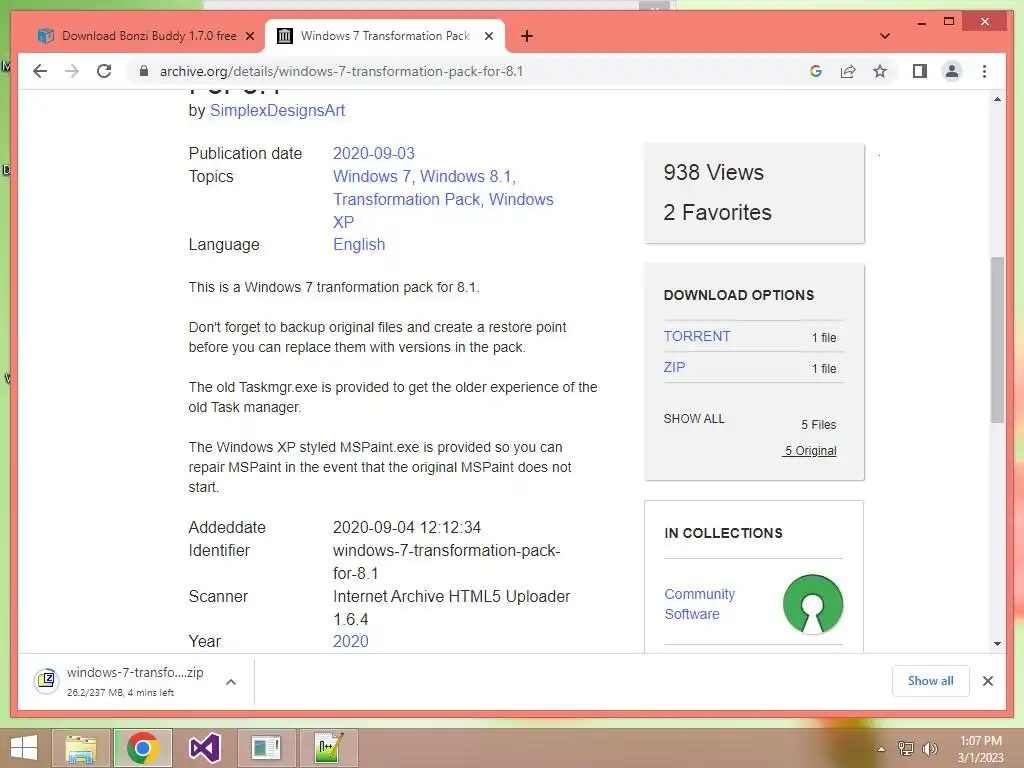Reload the archive.org page
The image size is (1024, 768).
point(104,71)
